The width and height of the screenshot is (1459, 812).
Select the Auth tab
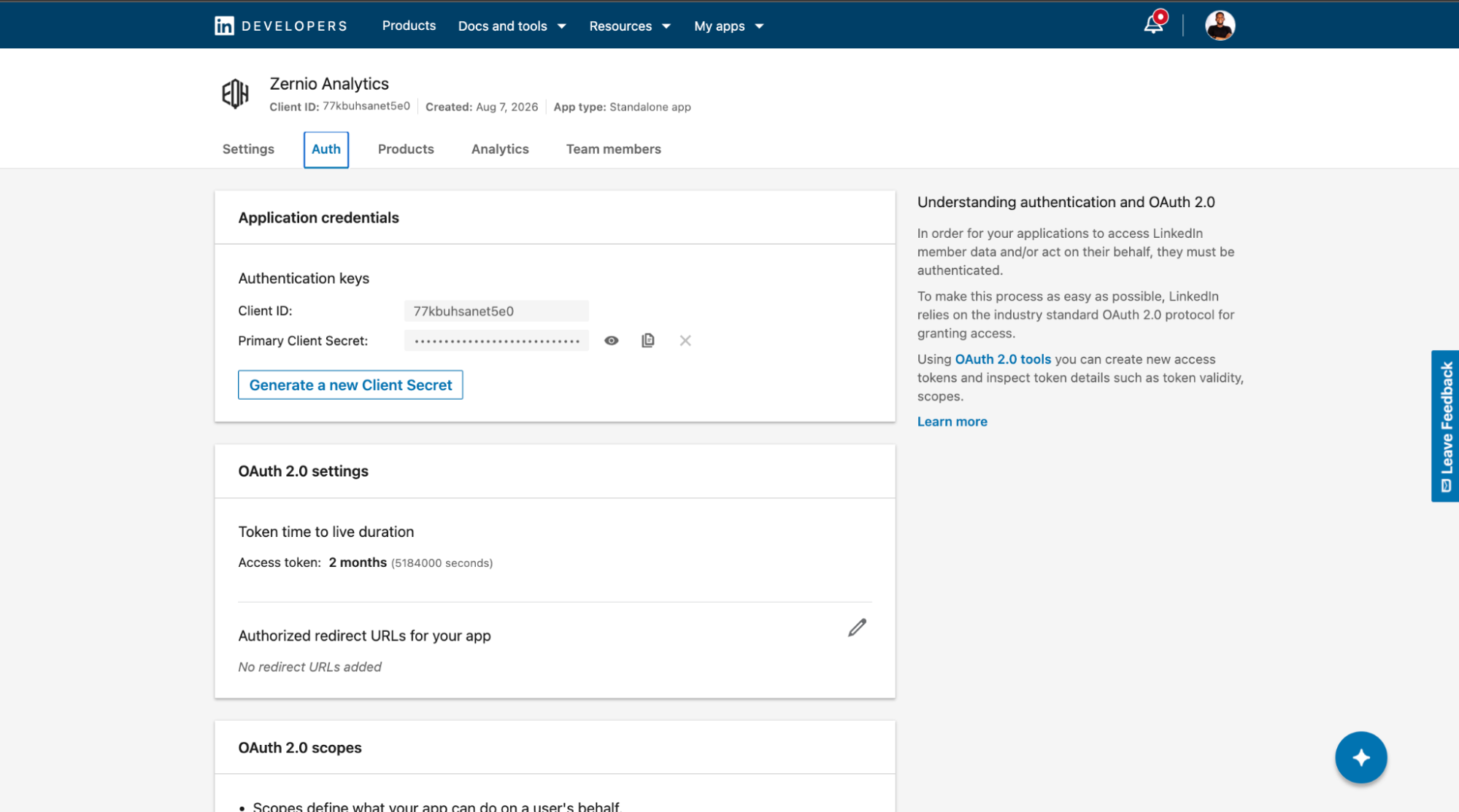tap(326, 150)
